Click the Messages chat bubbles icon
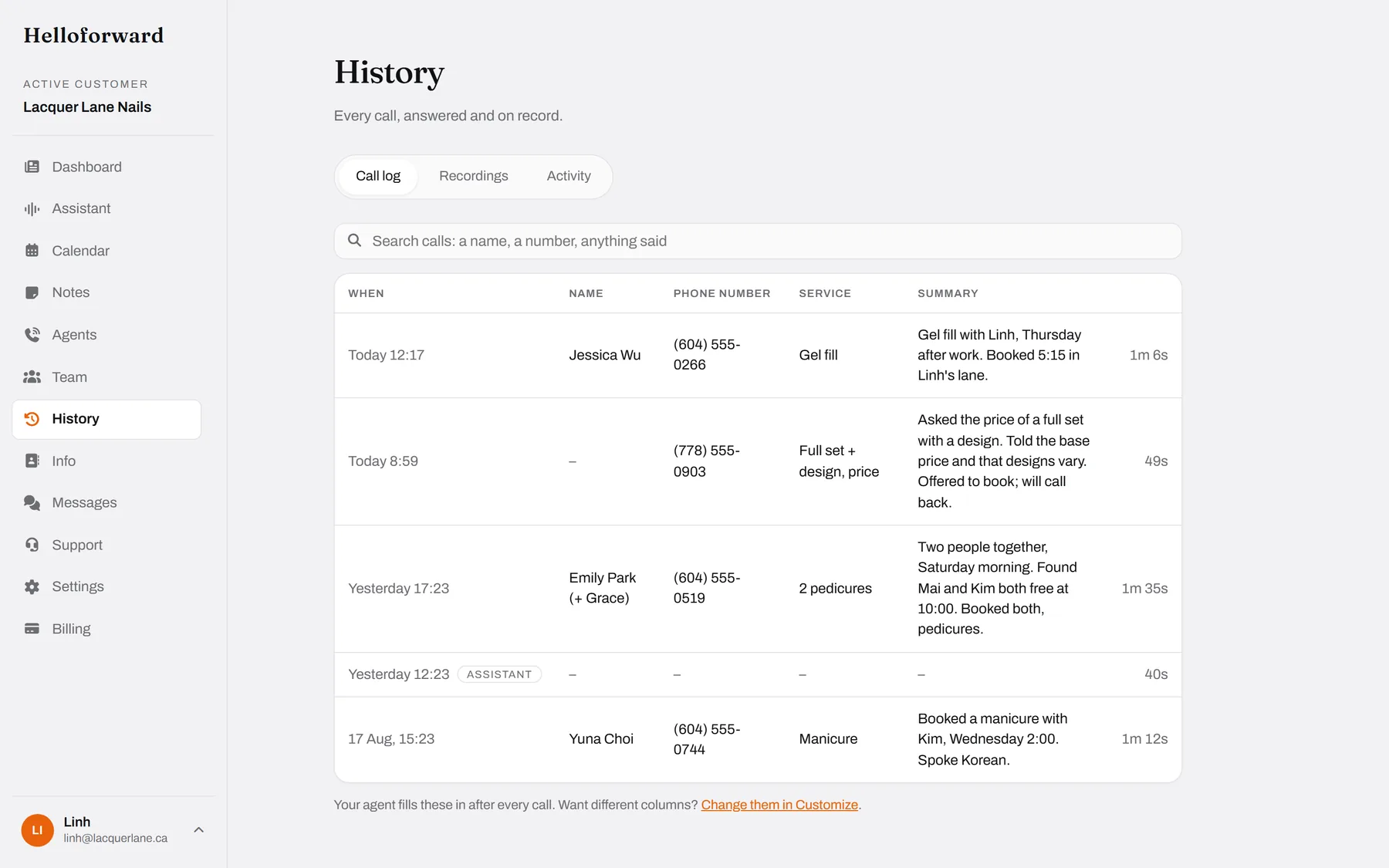Viewport: 1389px width, 868px height. pyautogui.click(x=32, y=503)
